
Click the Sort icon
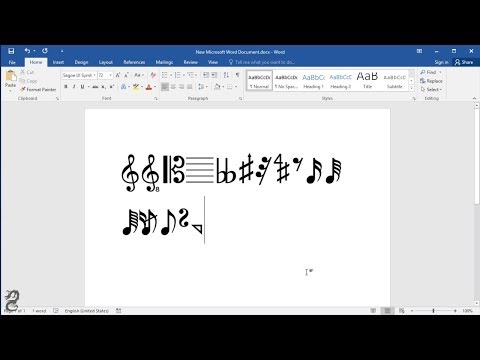pos(226,75)
